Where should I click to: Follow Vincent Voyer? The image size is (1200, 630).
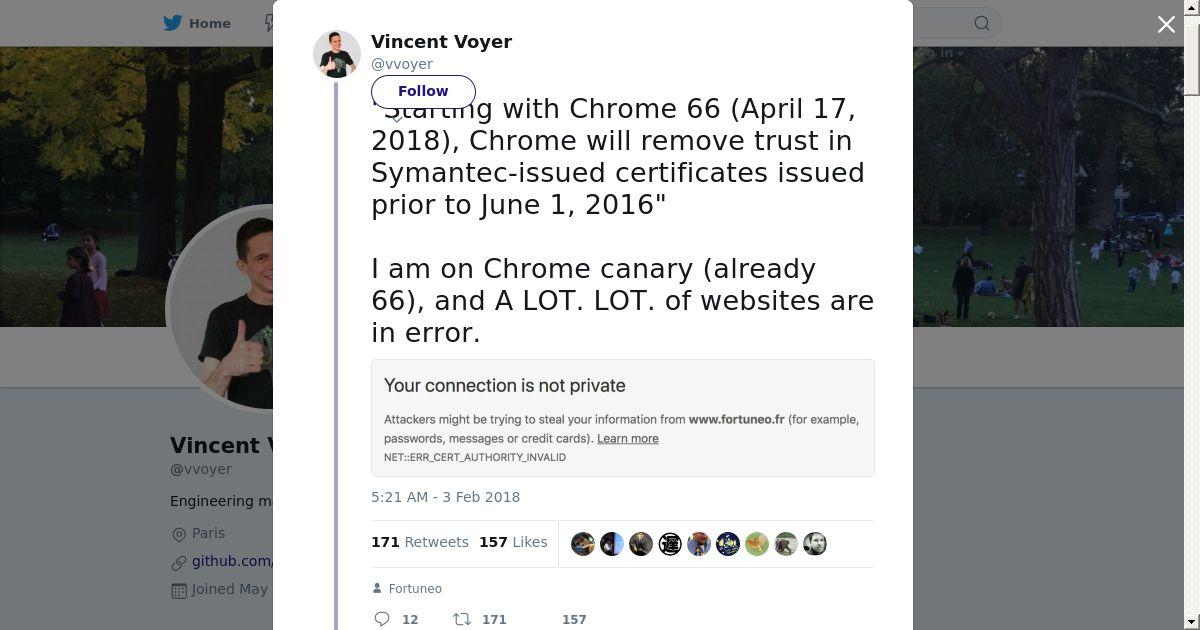pos(423,91)
